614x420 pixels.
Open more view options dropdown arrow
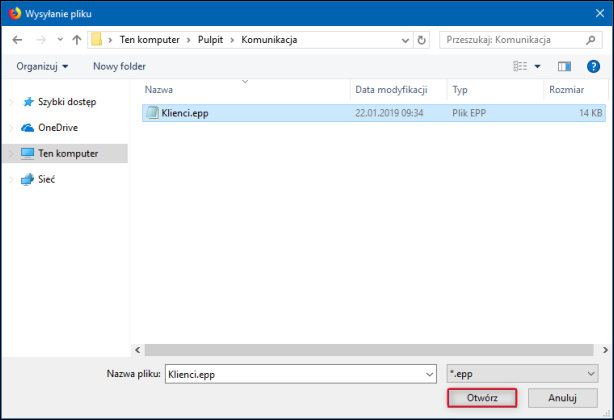coord(538,67)
